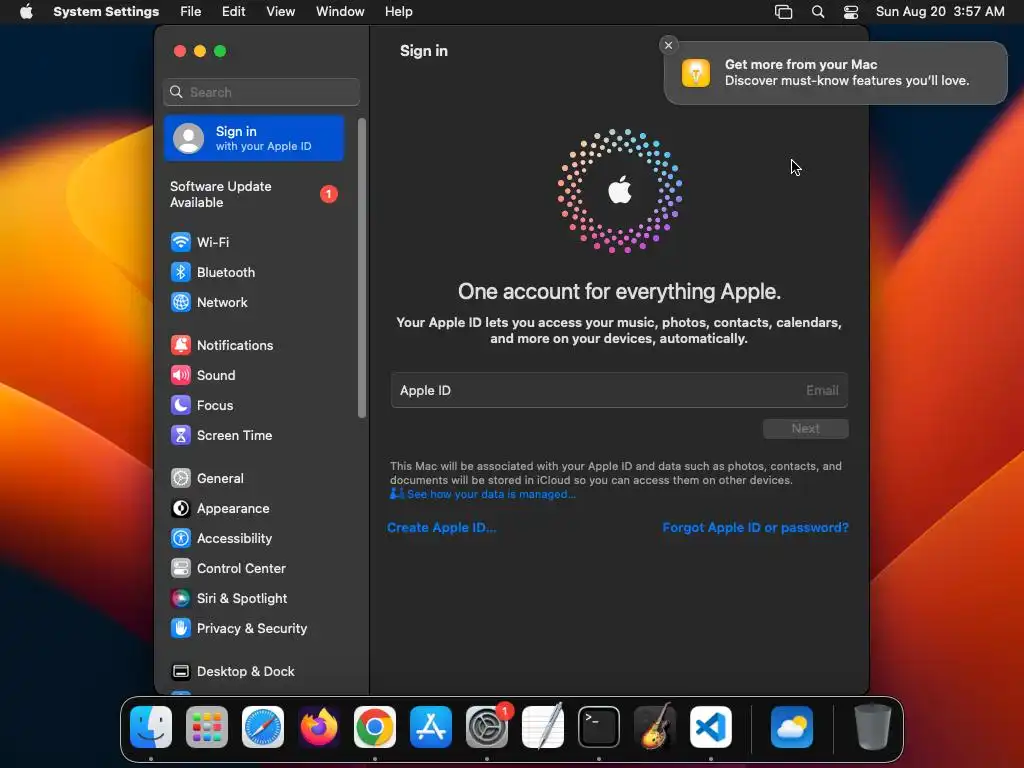Close the System Settings window
The height and width of the screenshot is (768, 1024).
coord(180,51)
